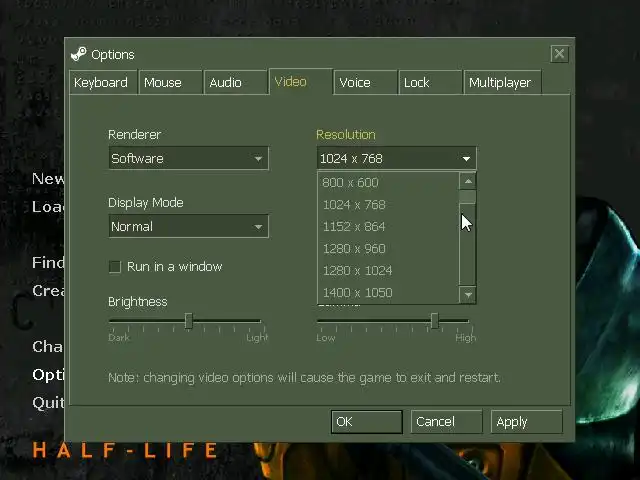
Task: Select 1280 x 1024 resolution
Action: (388, 271)
